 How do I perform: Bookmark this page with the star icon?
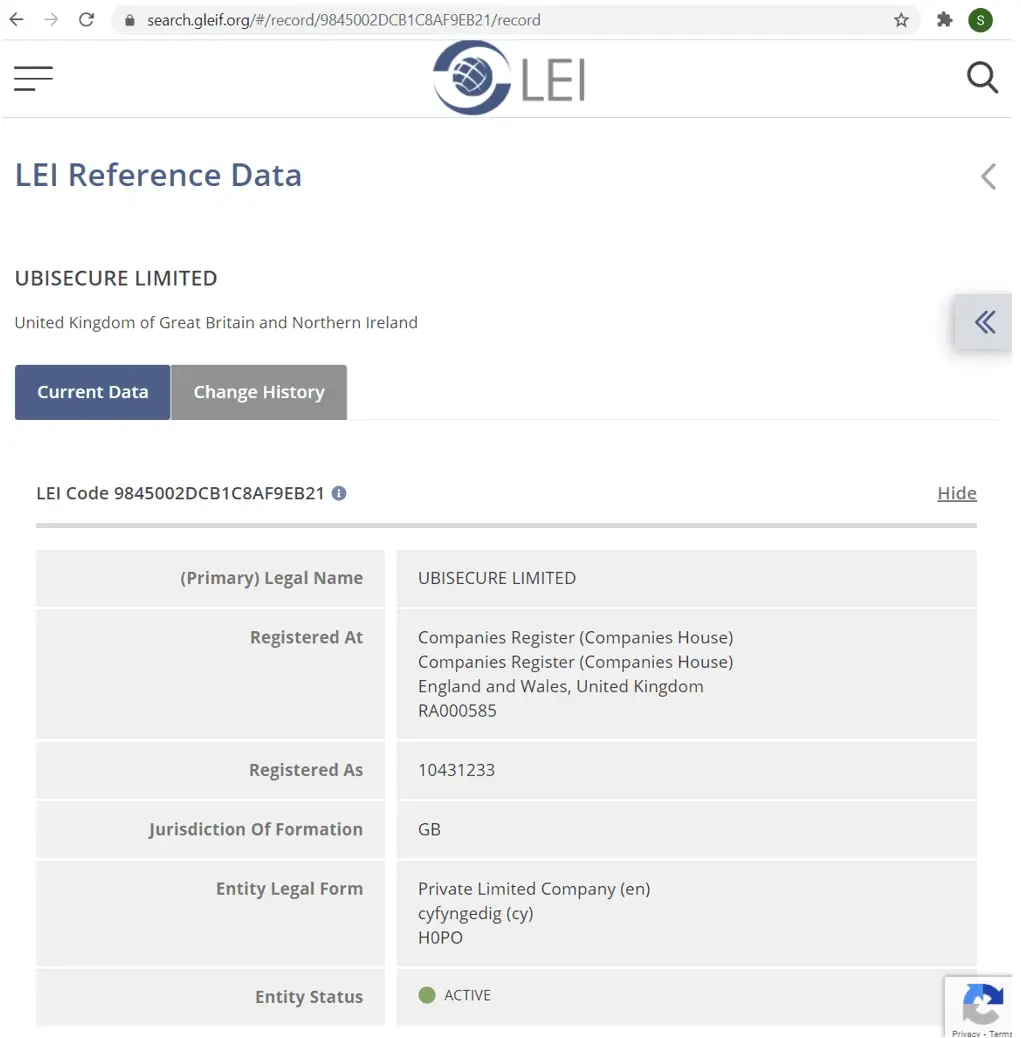(900, 21)
